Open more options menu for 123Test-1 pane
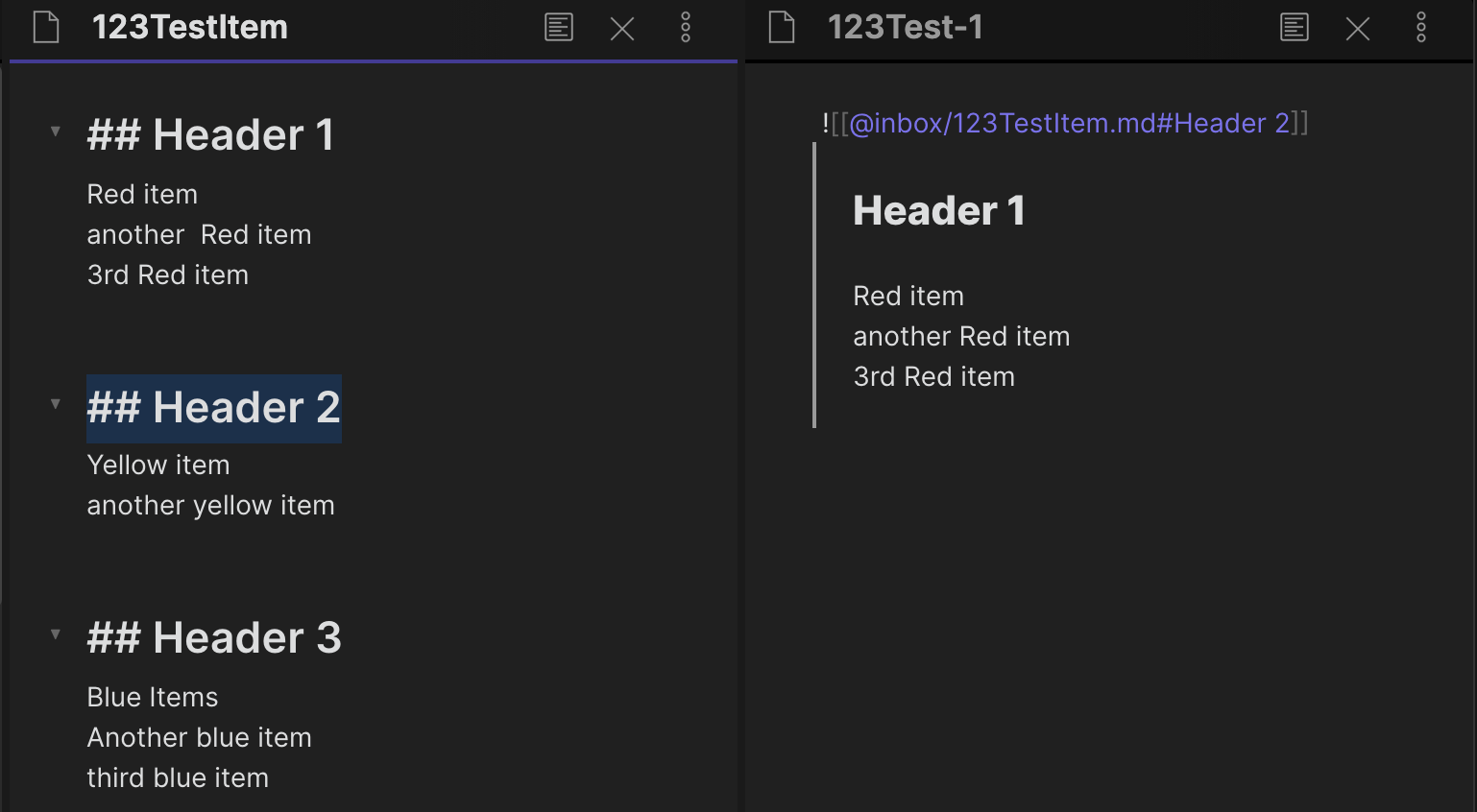 pos(1420,28)
